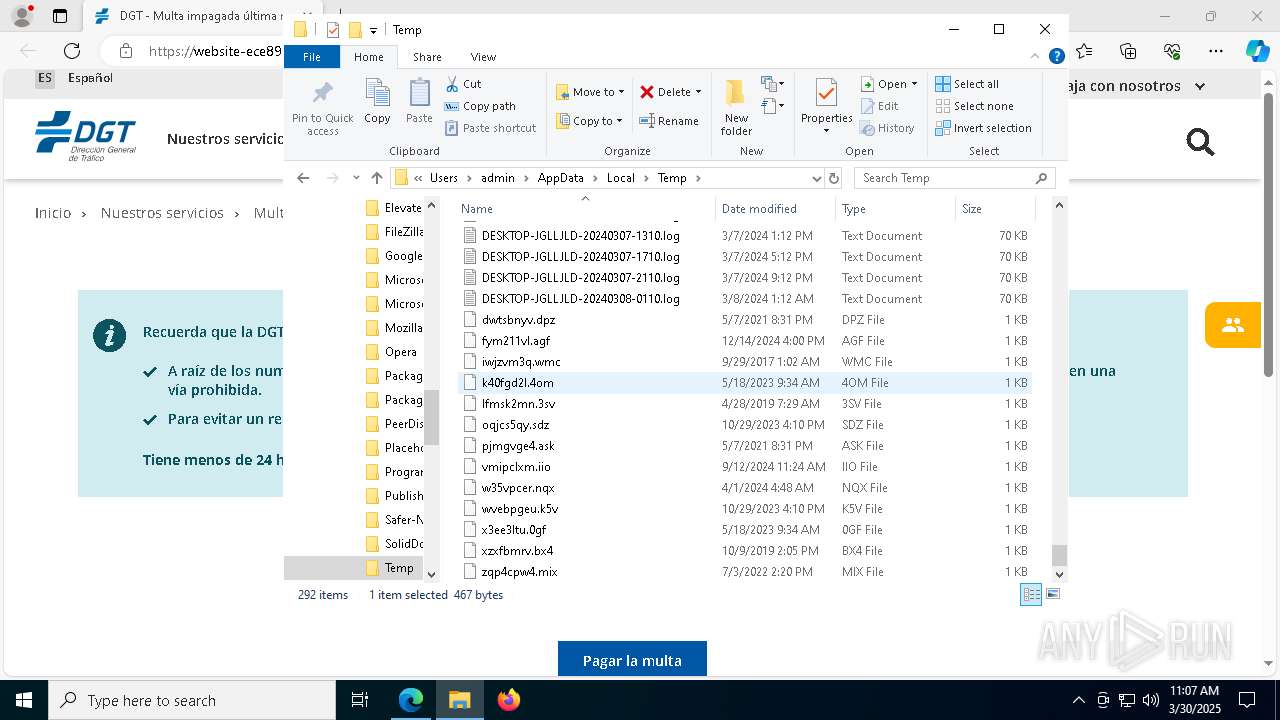
Task: Open the Copy to dropdown
Action: coord(590,121)
